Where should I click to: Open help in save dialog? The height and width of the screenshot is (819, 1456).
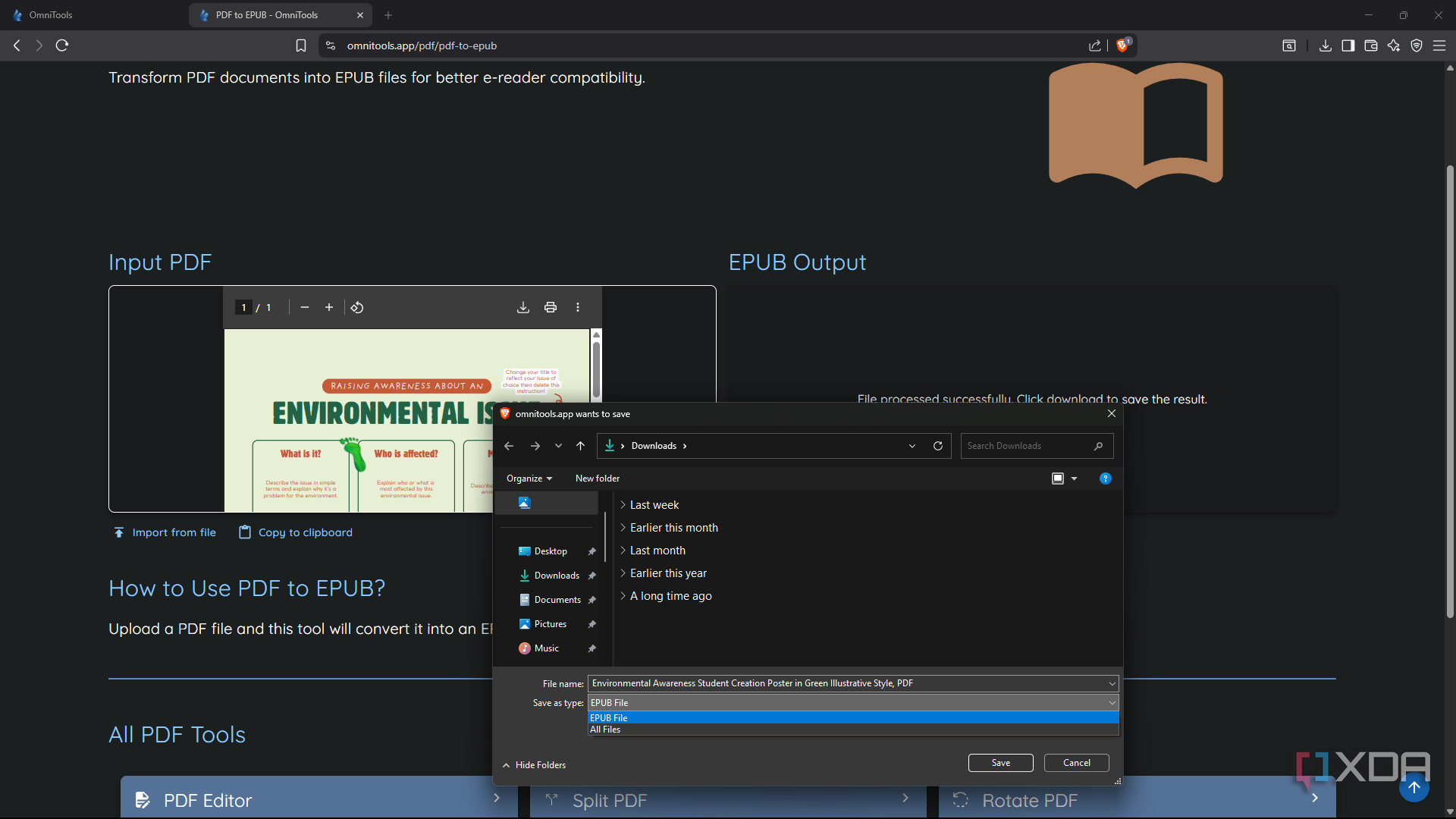click(x=1106, y=479)
